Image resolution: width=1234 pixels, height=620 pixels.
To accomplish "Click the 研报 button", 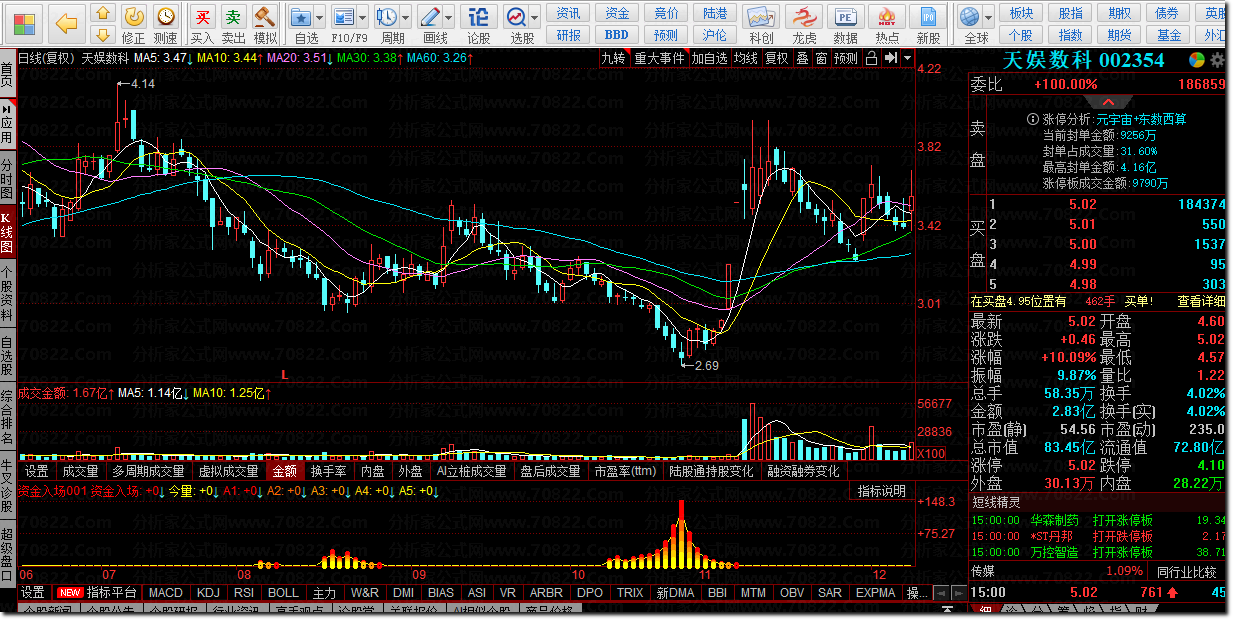I will [x=568, y=35].
